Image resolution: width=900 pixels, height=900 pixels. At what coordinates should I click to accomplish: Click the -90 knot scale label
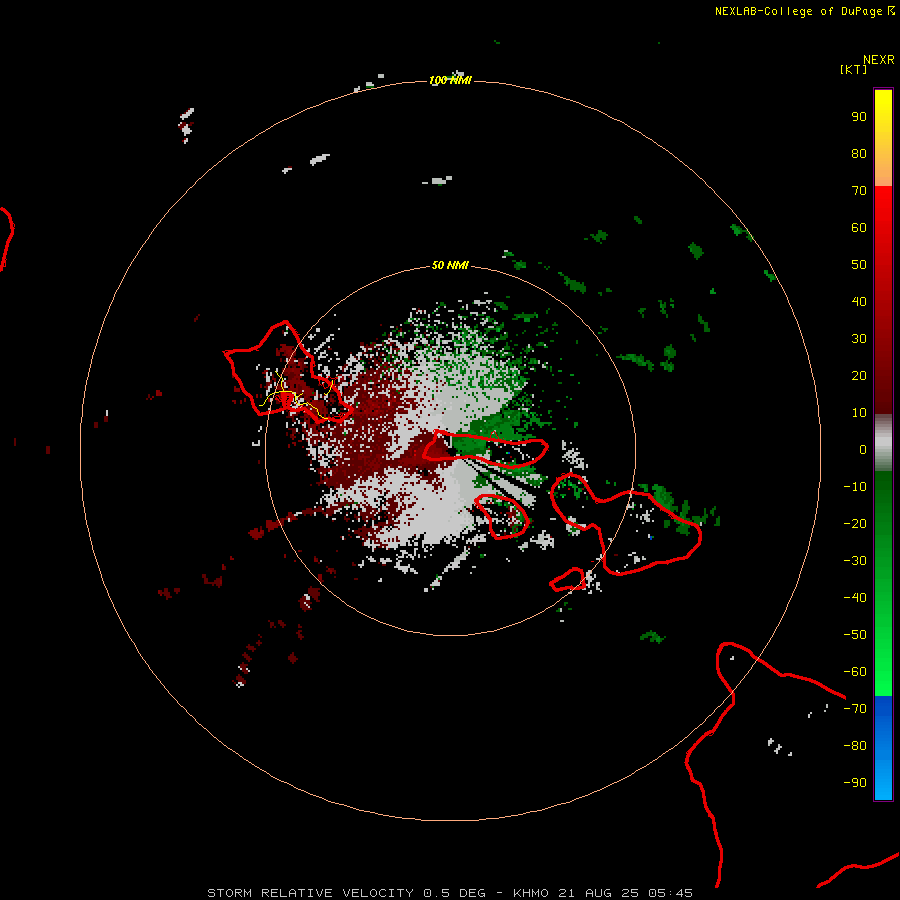point(855,782)
